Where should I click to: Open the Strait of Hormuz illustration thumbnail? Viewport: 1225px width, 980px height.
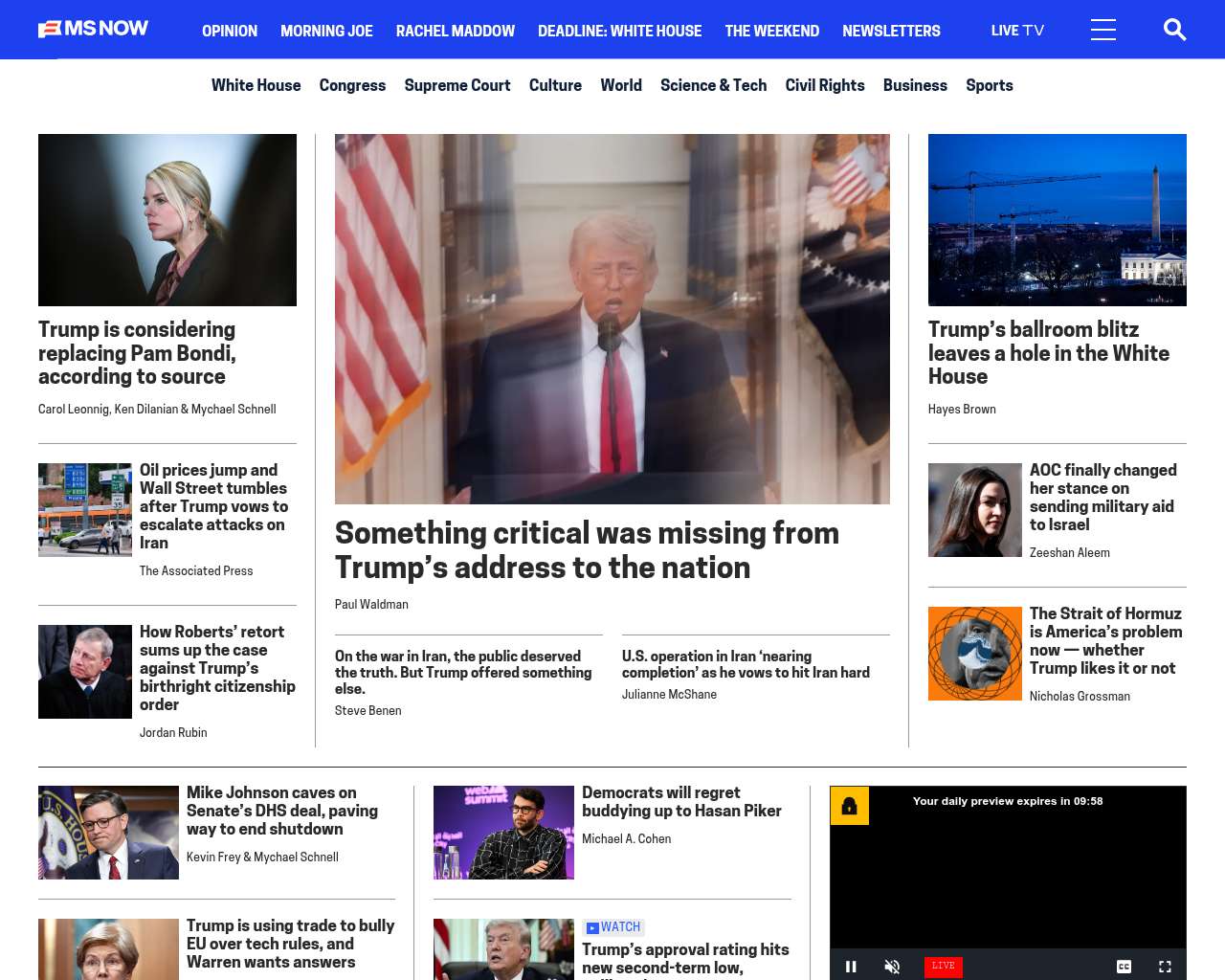[x=975, y=654]
